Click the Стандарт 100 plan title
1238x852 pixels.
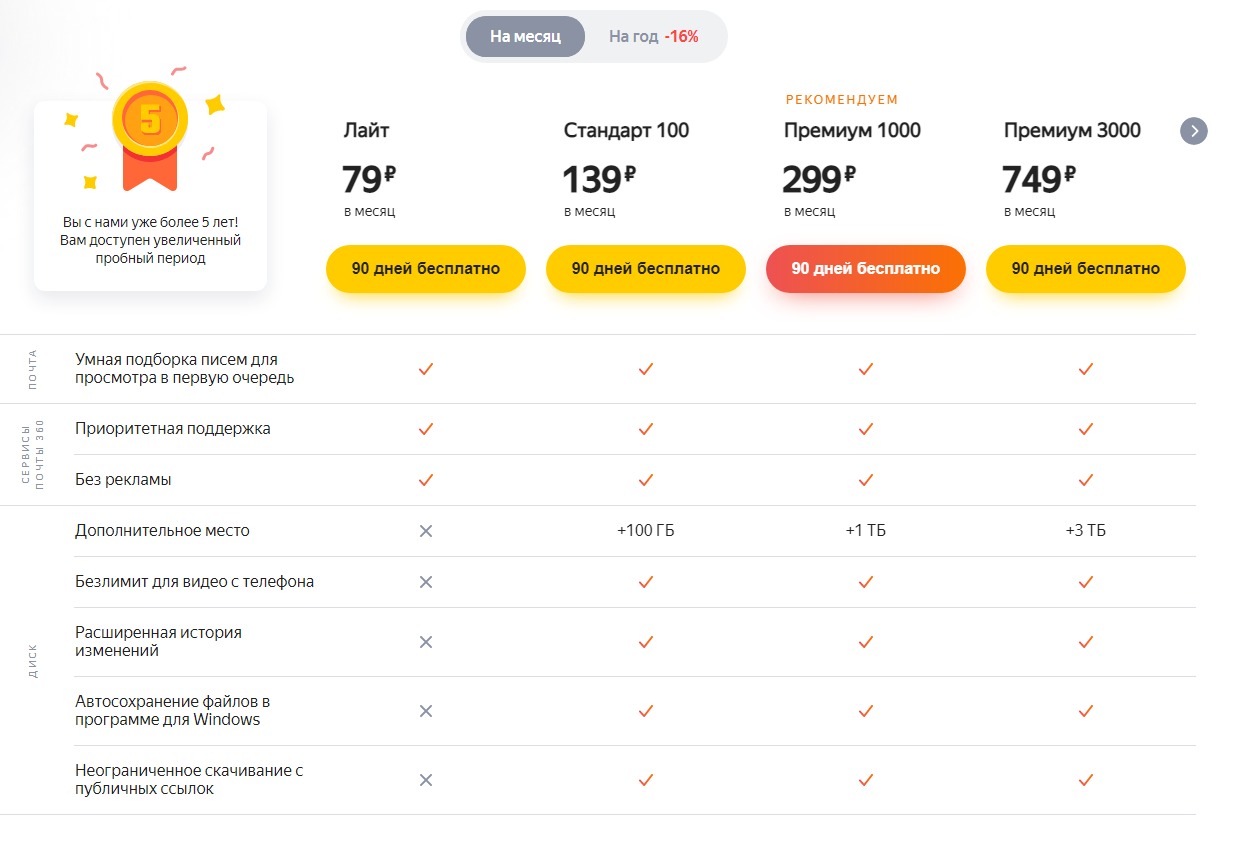click(626, 131)
